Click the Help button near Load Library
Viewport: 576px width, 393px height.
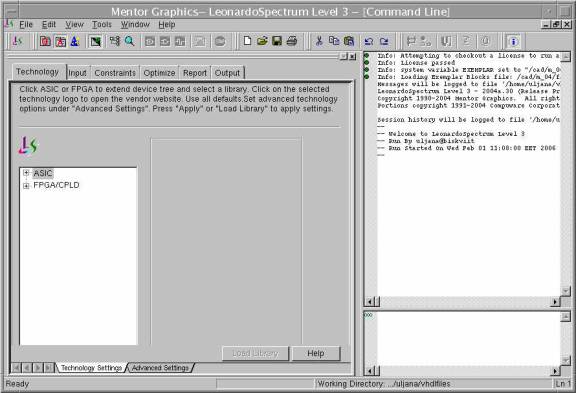316,353
